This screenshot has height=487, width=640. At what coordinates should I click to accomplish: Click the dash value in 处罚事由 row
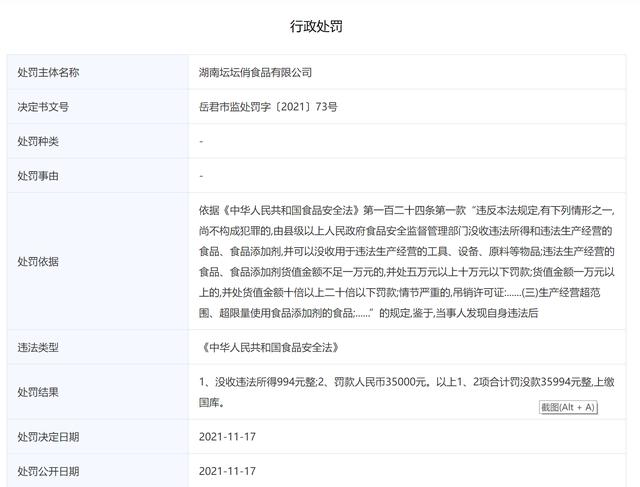[201, 176]
